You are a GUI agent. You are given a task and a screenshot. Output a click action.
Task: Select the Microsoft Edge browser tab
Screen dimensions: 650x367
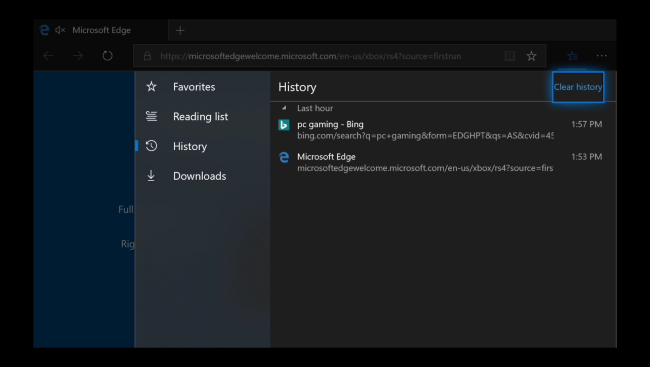tap(101, 30)
